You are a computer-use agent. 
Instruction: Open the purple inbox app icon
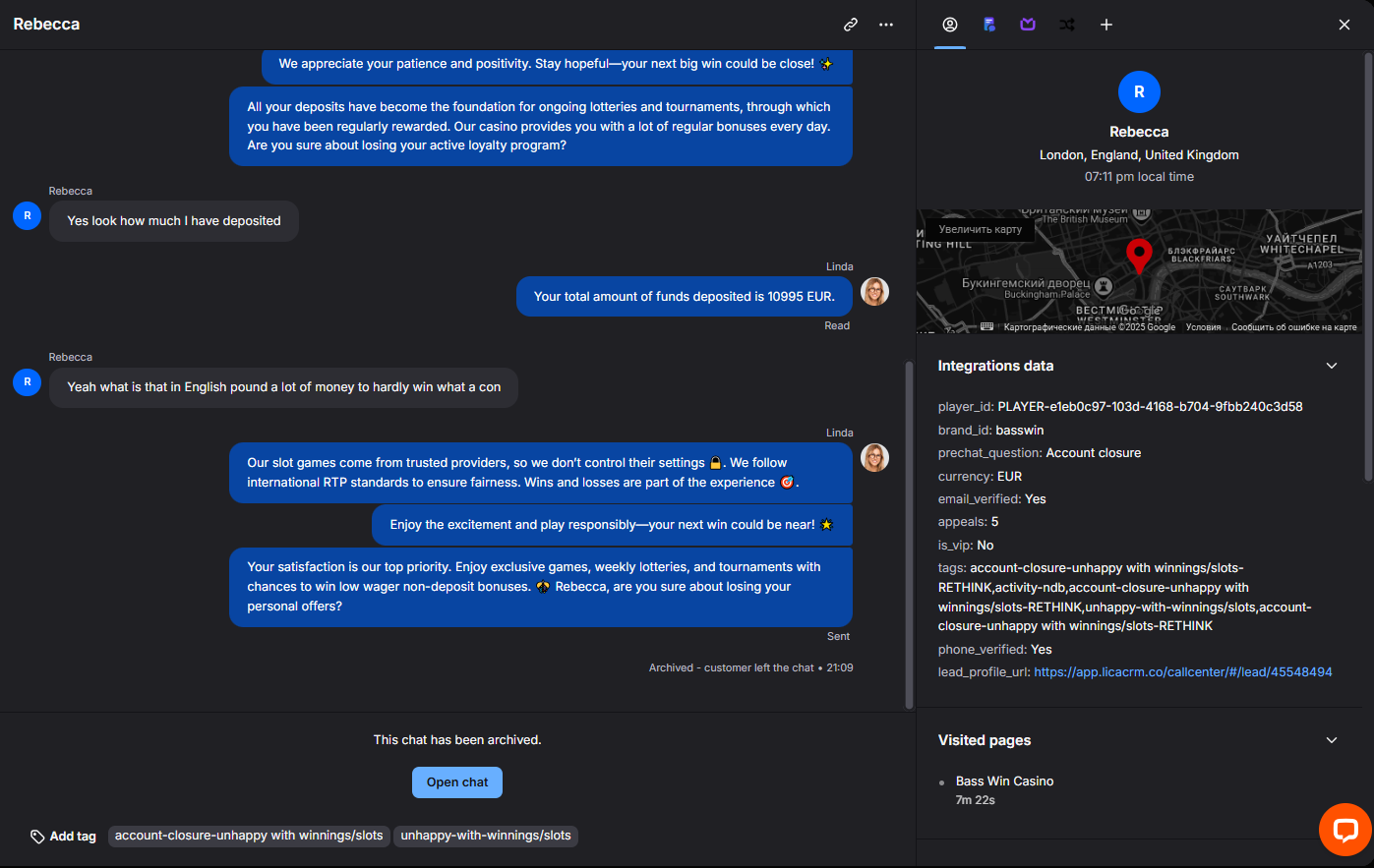click(x=1028, y=25)
